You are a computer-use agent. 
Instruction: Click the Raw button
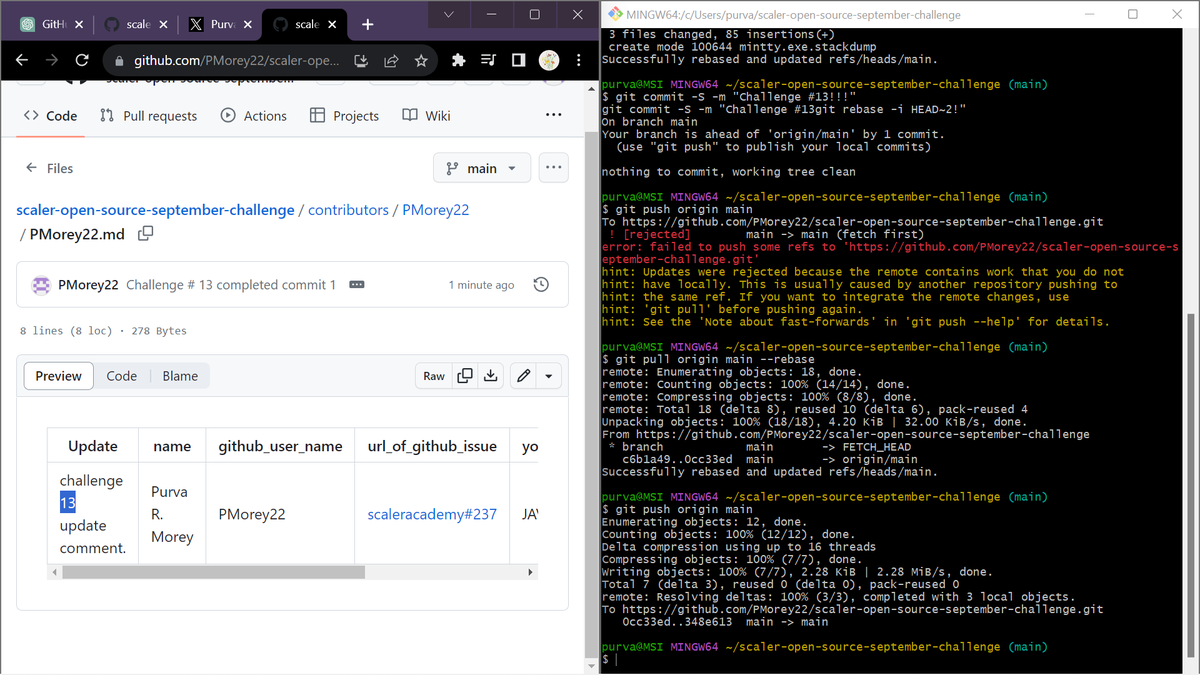click(434, 376)
